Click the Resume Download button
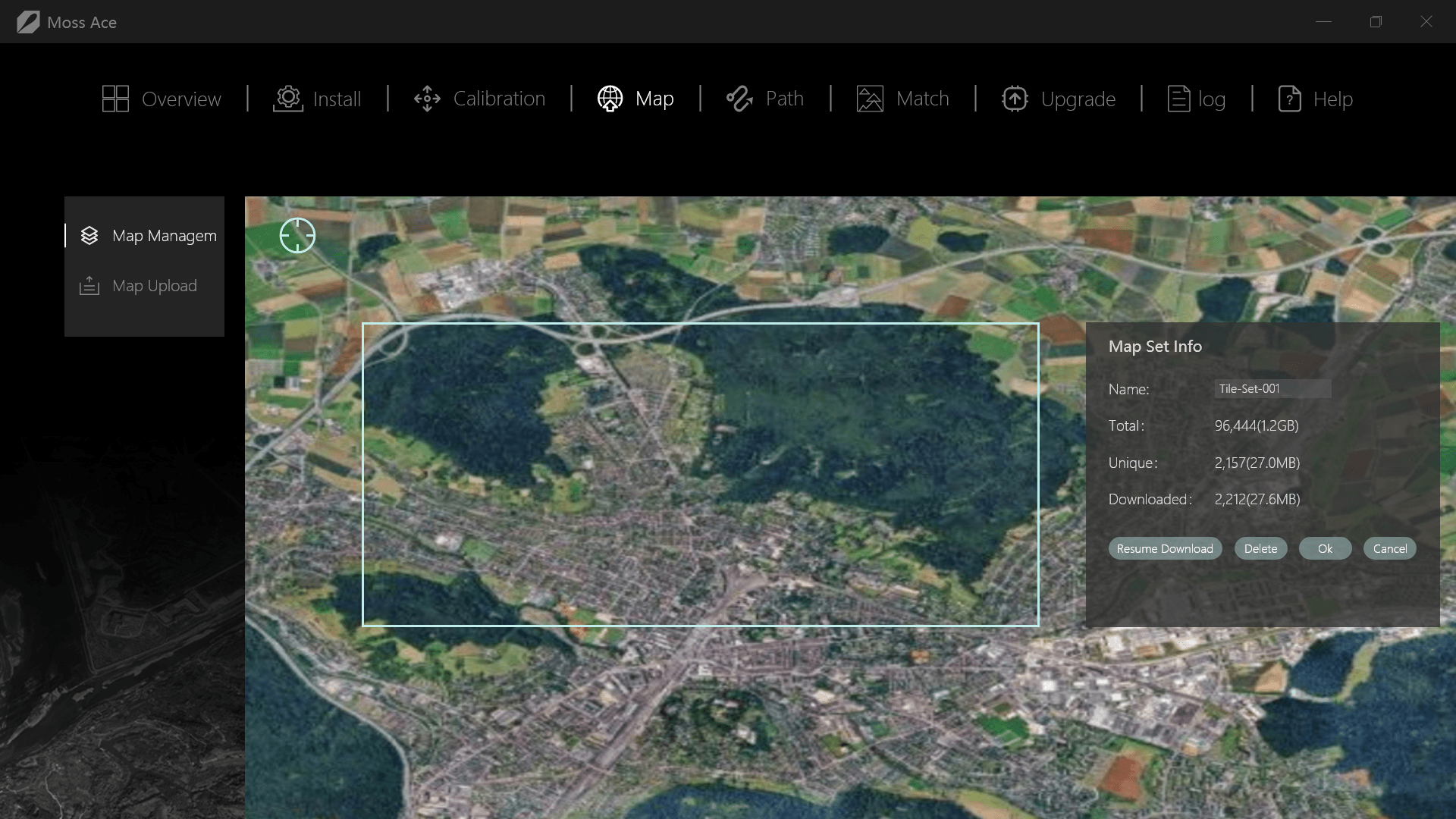 (1165, 548)
